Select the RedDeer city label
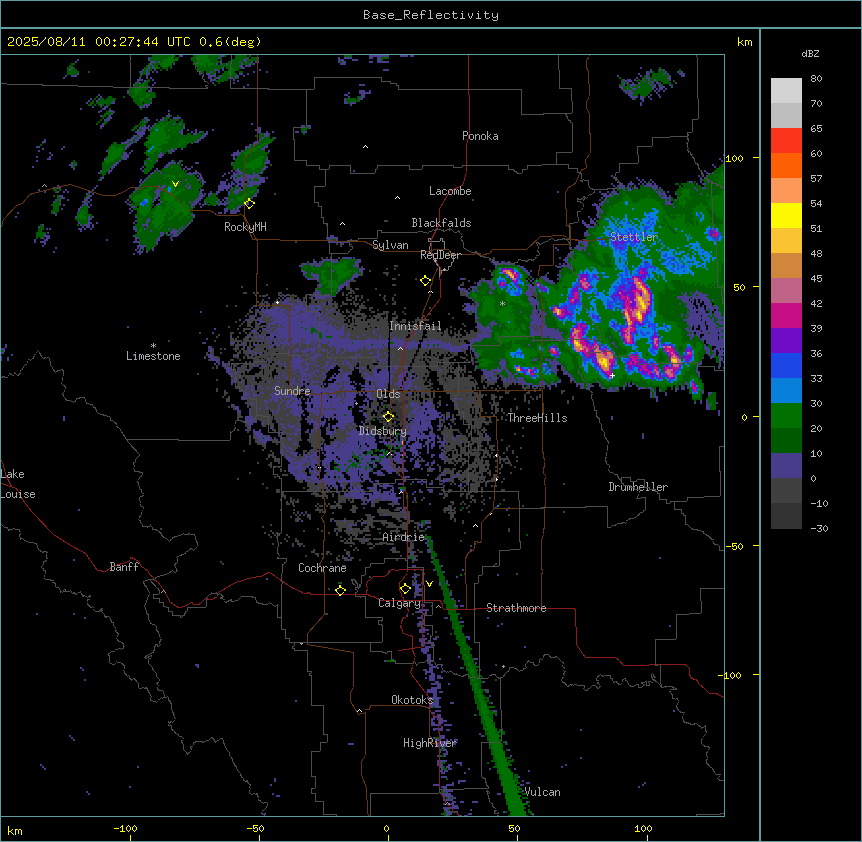This screenshot has height=842, width=862. (440, 255)
